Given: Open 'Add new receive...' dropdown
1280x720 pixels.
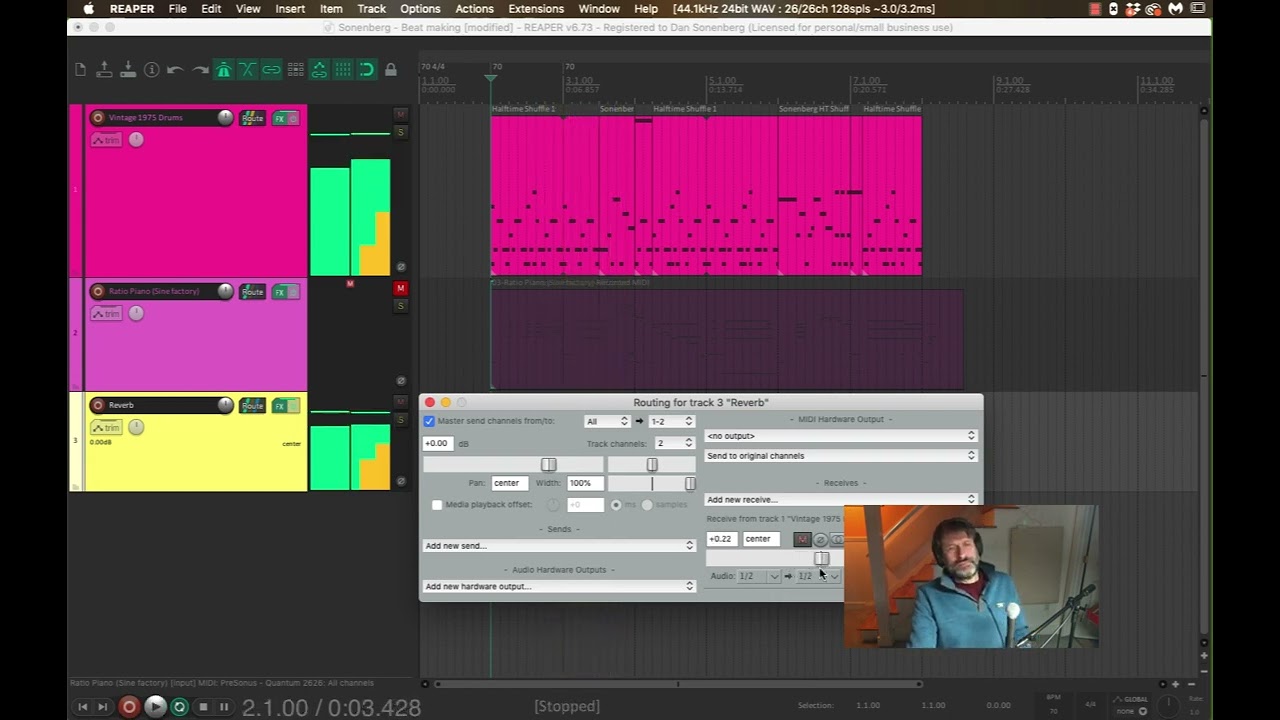Looking at the screenshot, I should [840, 499].
